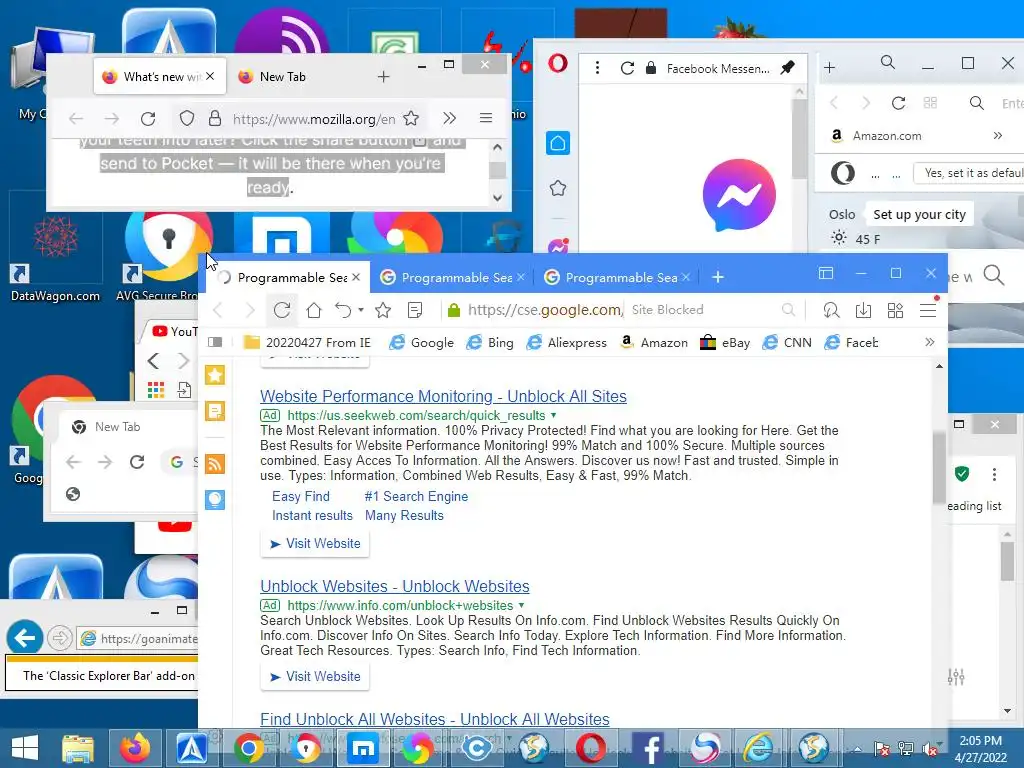Click Maxthon address bar URL field
The image size is (1024, 768).
pyautogui.click(x=545, y=310)
